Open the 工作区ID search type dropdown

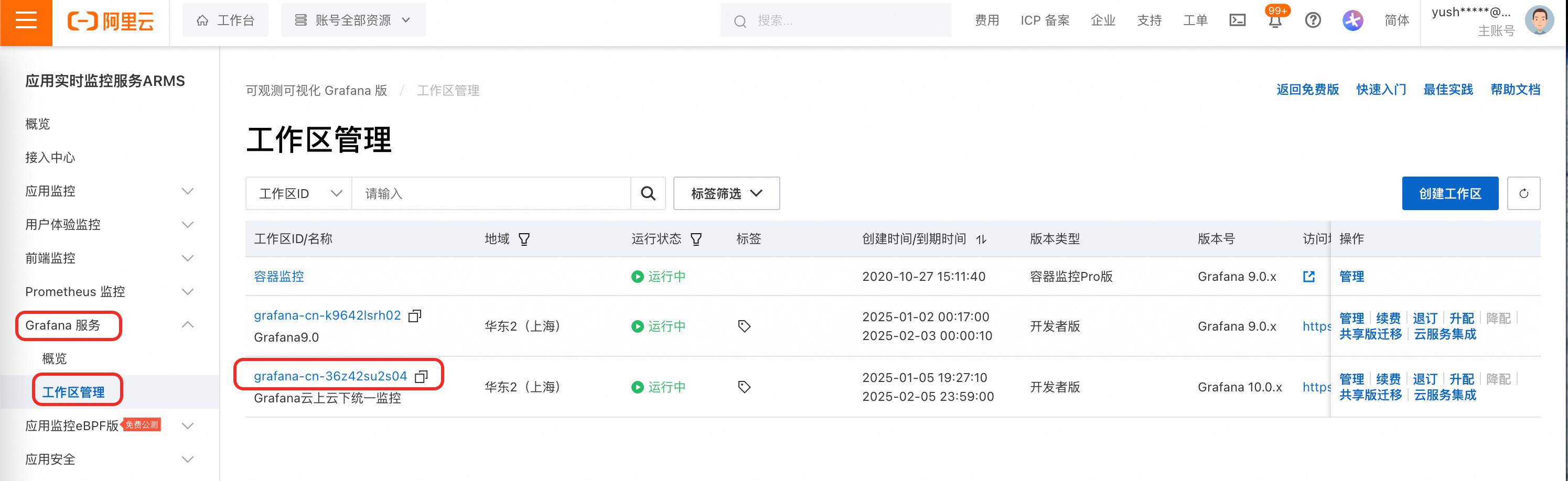coord(299,193)
